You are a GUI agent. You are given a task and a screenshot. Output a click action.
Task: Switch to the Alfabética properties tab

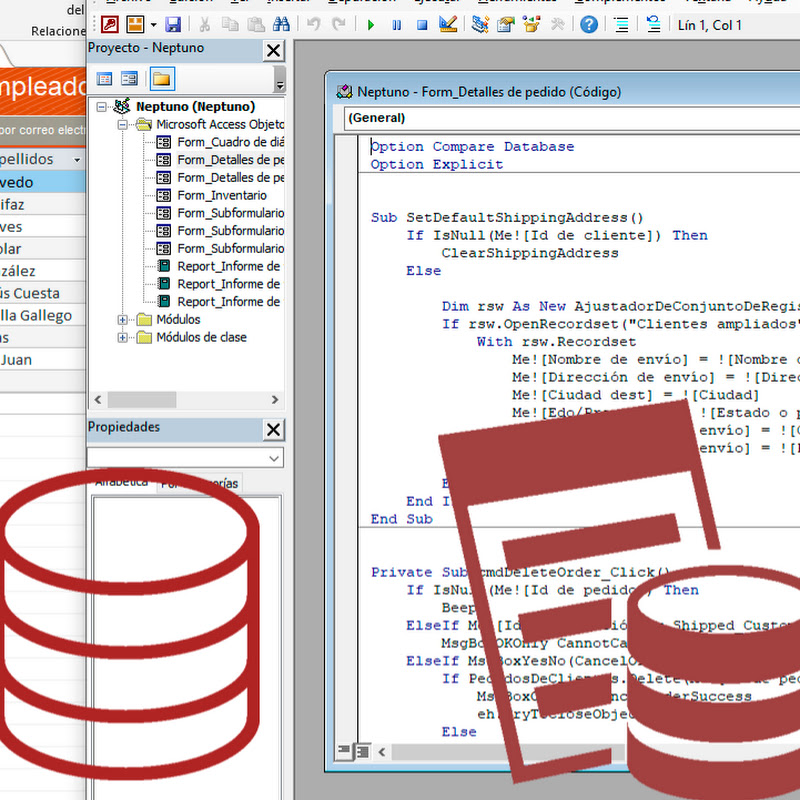(122, 481)
